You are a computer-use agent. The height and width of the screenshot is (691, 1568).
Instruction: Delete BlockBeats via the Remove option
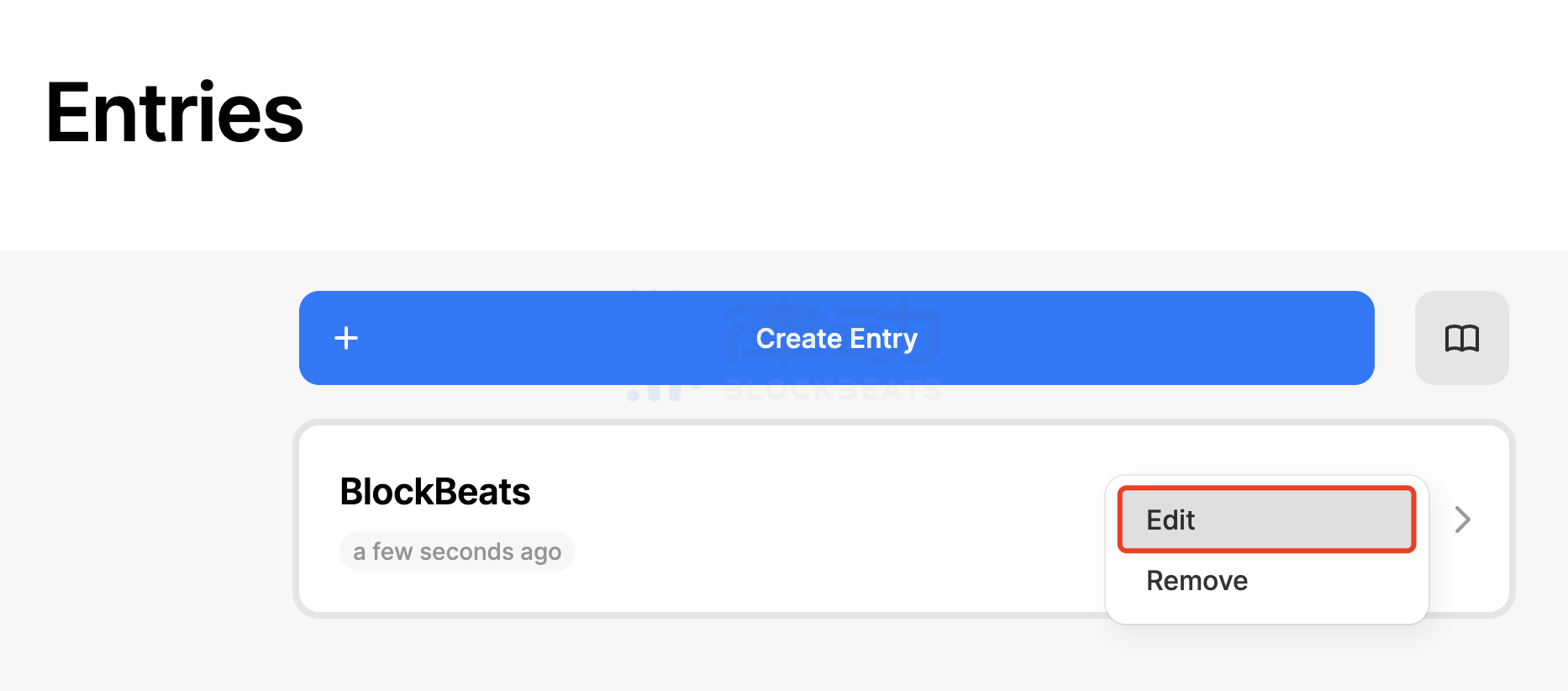coord(1197,581)
